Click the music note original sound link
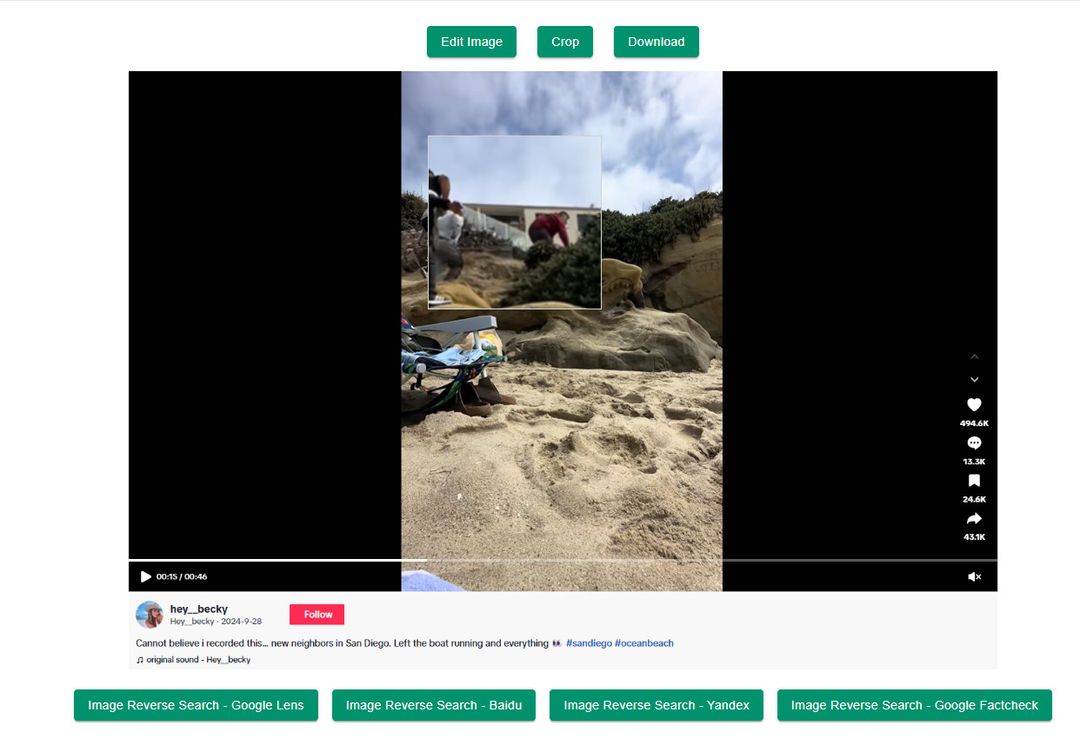The image size is (1080, 738). coord(194,660)
